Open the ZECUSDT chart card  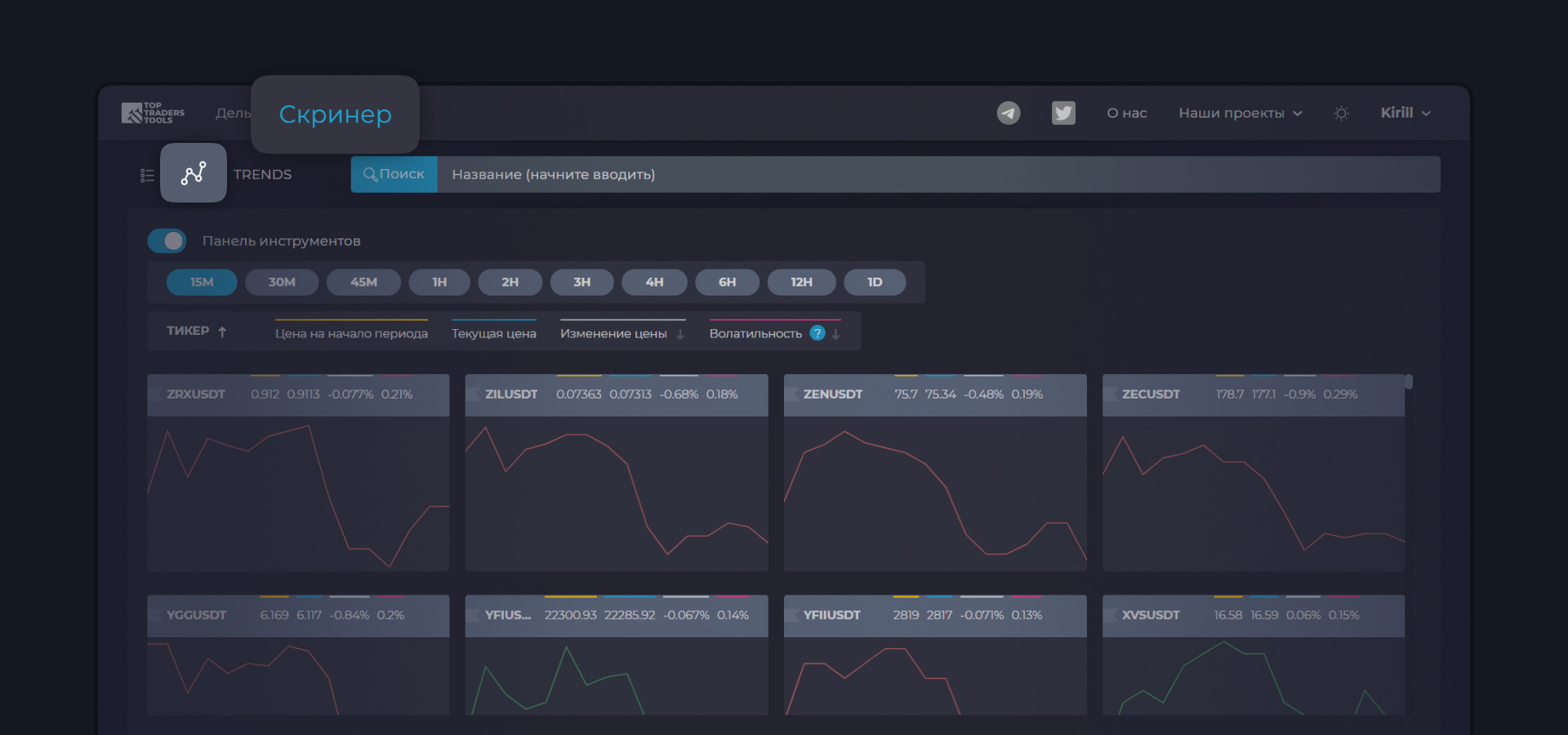click(1254, 473)
